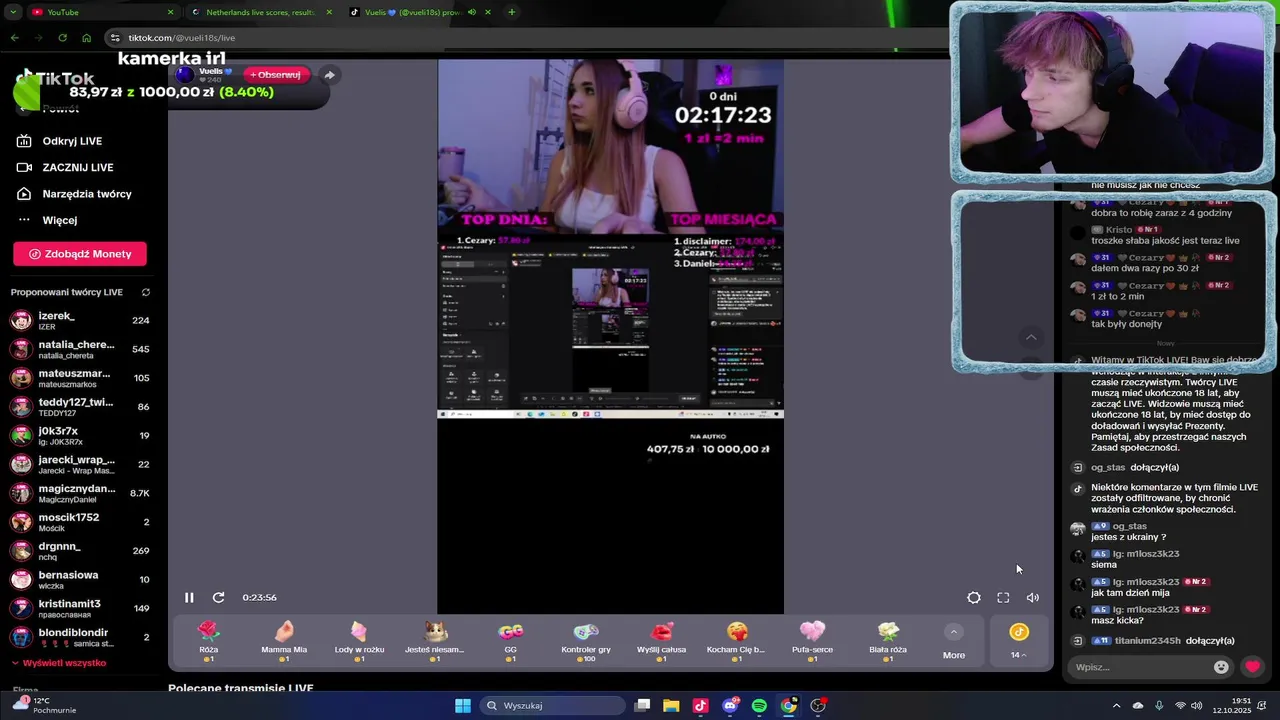Open TikTok app from taskbar

pyautogui.click(x=700, y=706)
